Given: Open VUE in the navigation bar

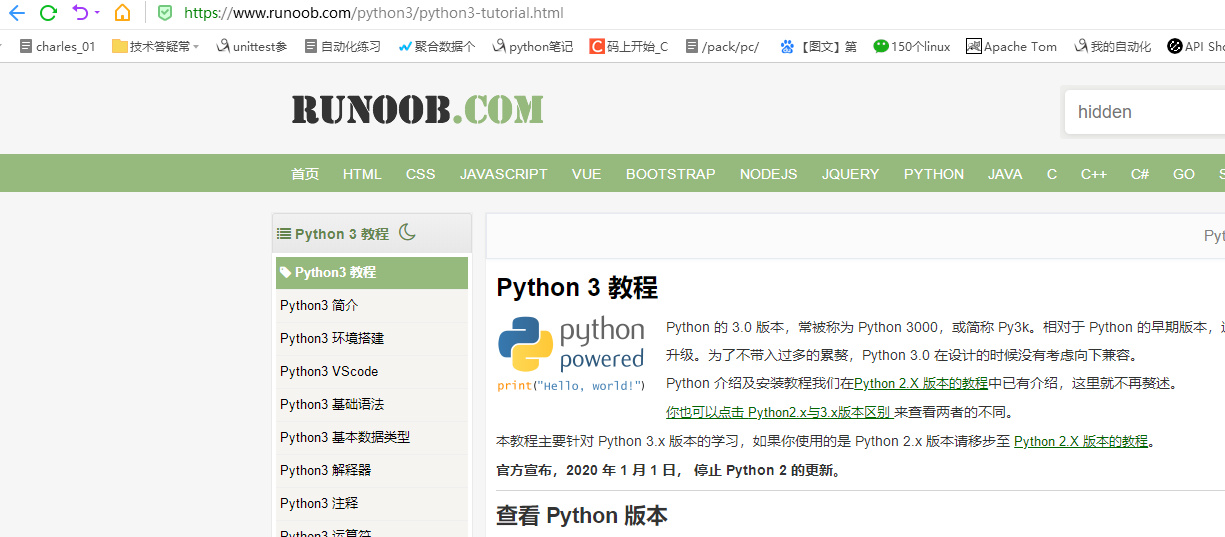Looking at the screenshot, I should point(587,174).
